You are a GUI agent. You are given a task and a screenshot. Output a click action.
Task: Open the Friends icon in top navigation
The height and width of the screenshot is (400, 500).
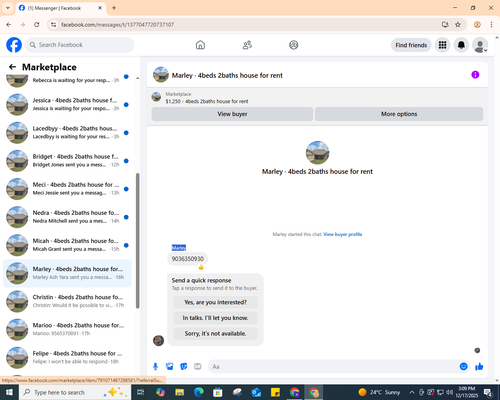coord(247,45)
